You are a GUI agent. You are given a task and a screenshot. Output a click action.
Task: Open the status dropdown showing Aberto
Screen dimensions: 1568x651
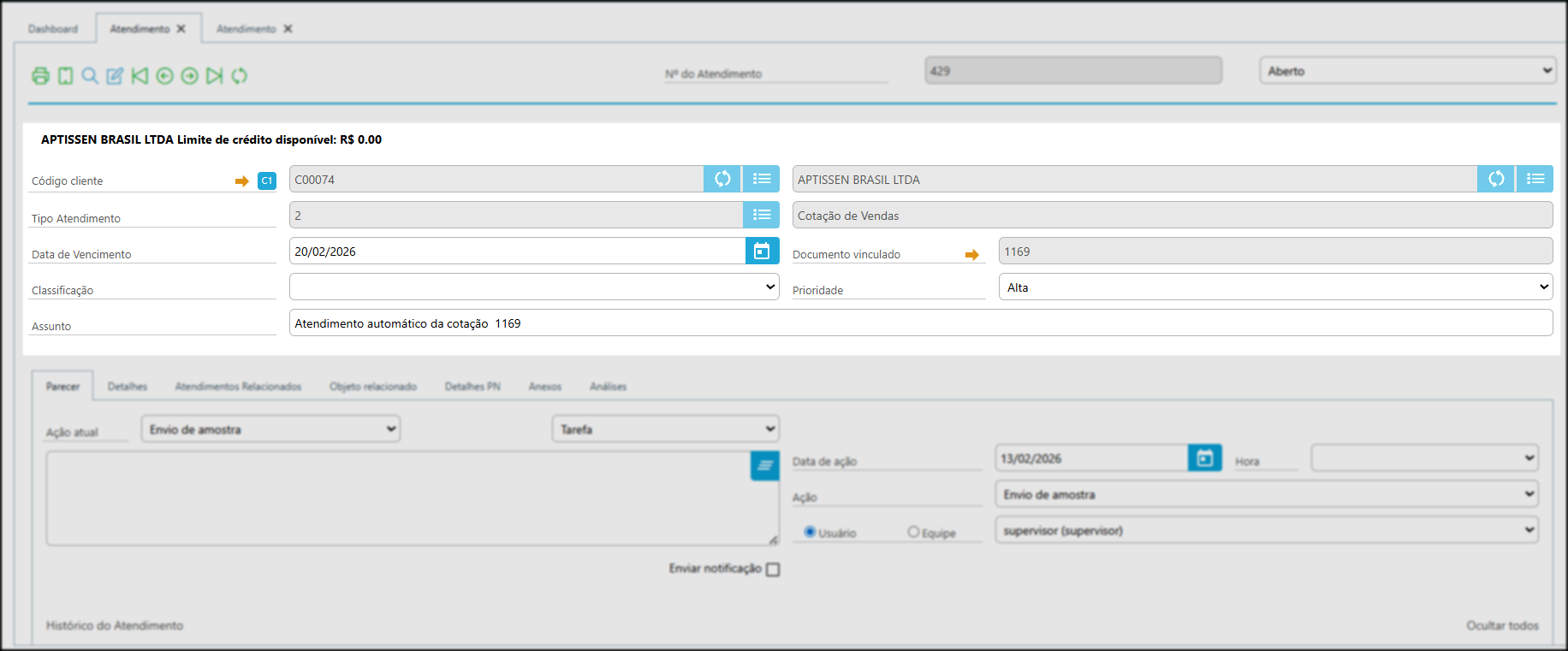(1407, 71)
